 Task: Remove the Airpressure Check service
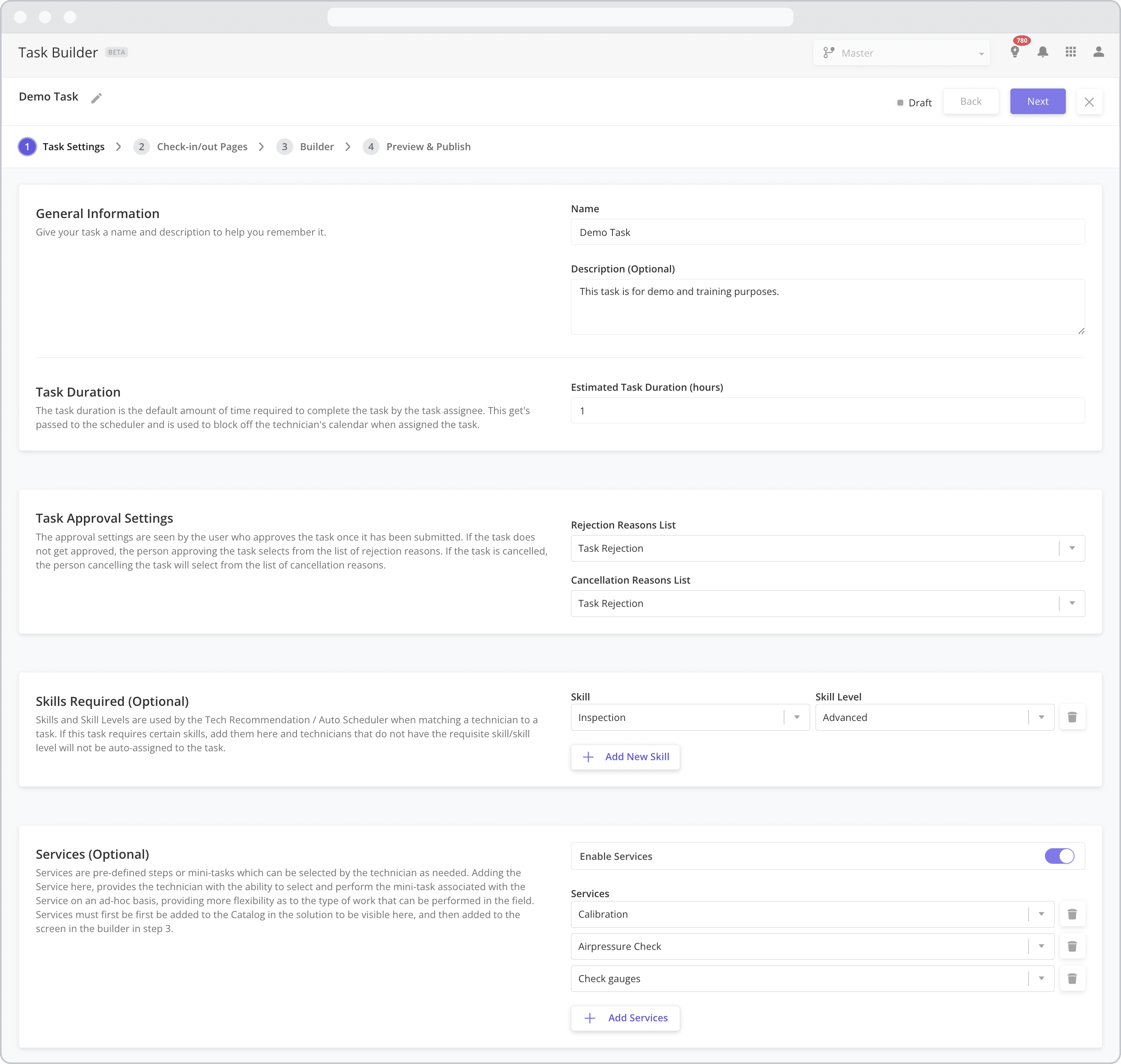coord(1072,946)
